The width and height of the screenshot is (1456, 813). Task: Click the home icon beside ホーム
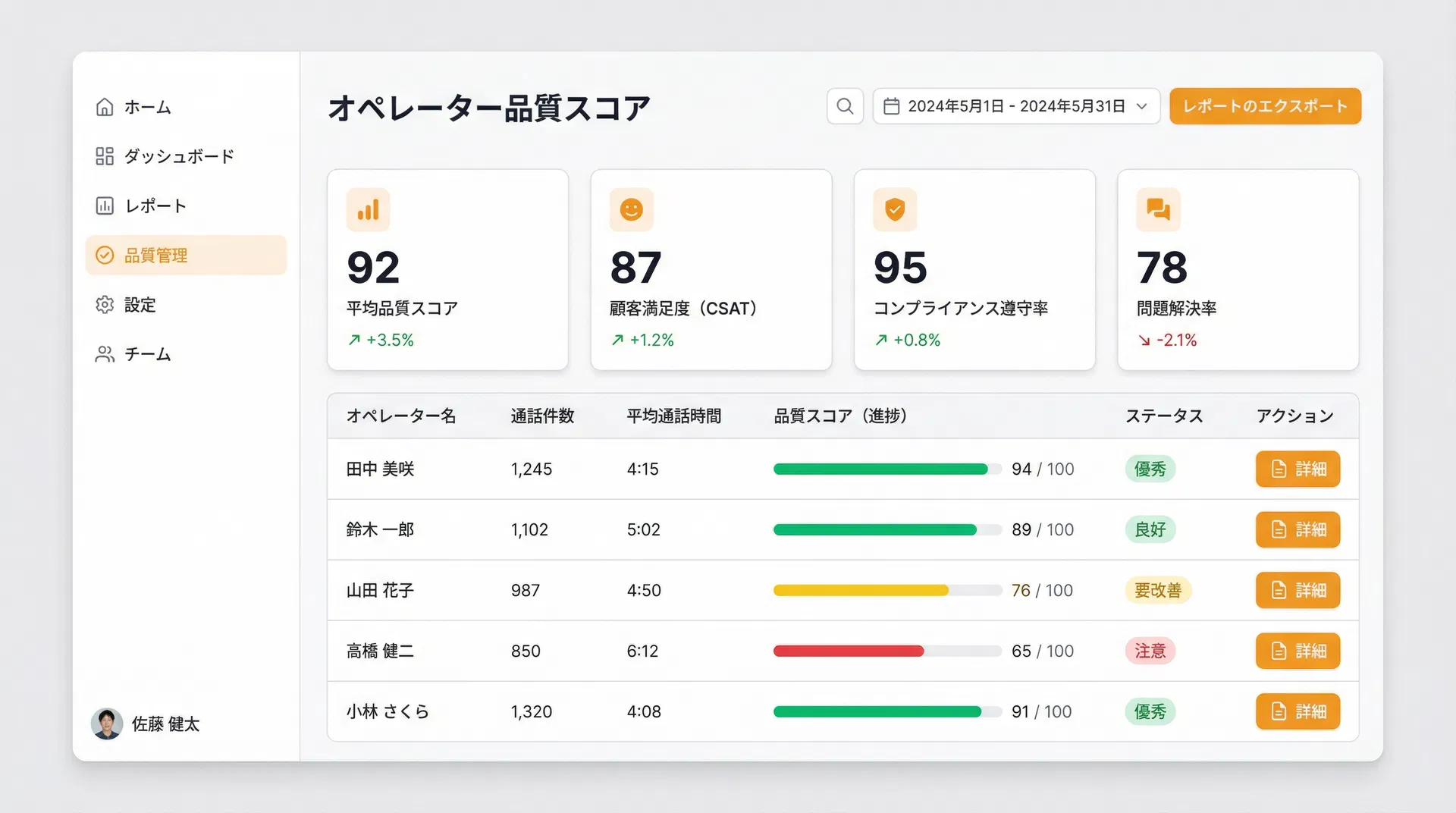pyautogui.click(x=105, y=107)
